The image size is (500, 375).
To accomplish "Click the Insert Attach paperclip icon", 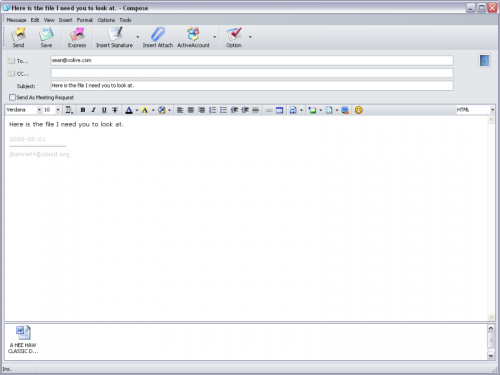I will coord(158,38).
